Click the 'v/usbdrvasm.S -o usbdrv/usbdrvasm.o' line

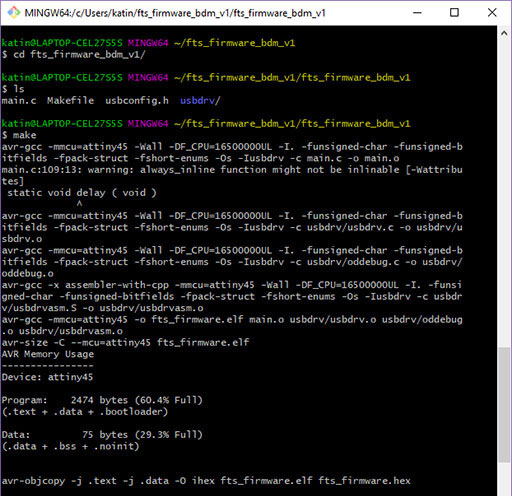click(103, 308)
